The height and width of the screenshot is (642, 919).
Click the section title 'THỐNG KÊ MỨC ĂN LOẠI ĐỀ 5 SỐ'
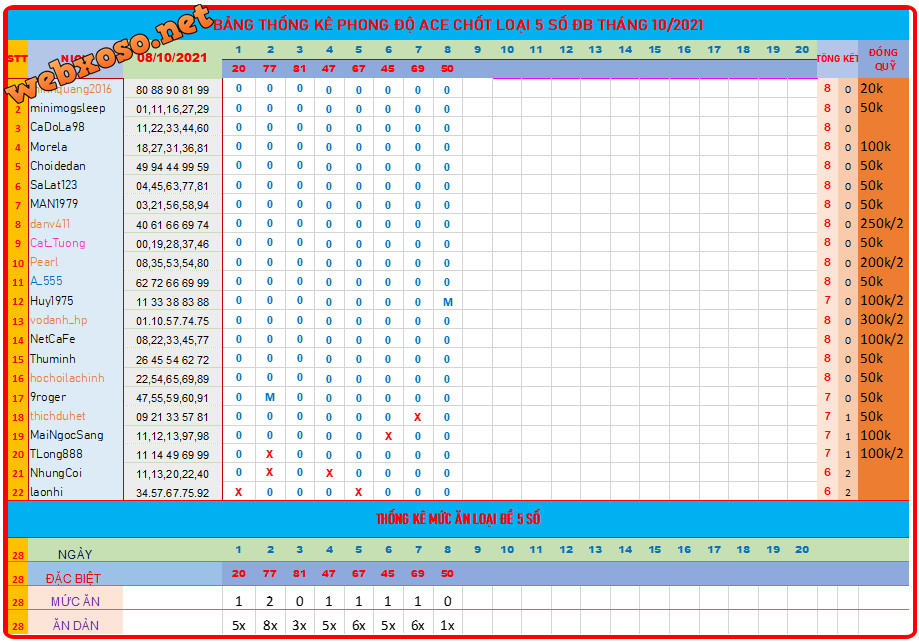coord(458,519)
